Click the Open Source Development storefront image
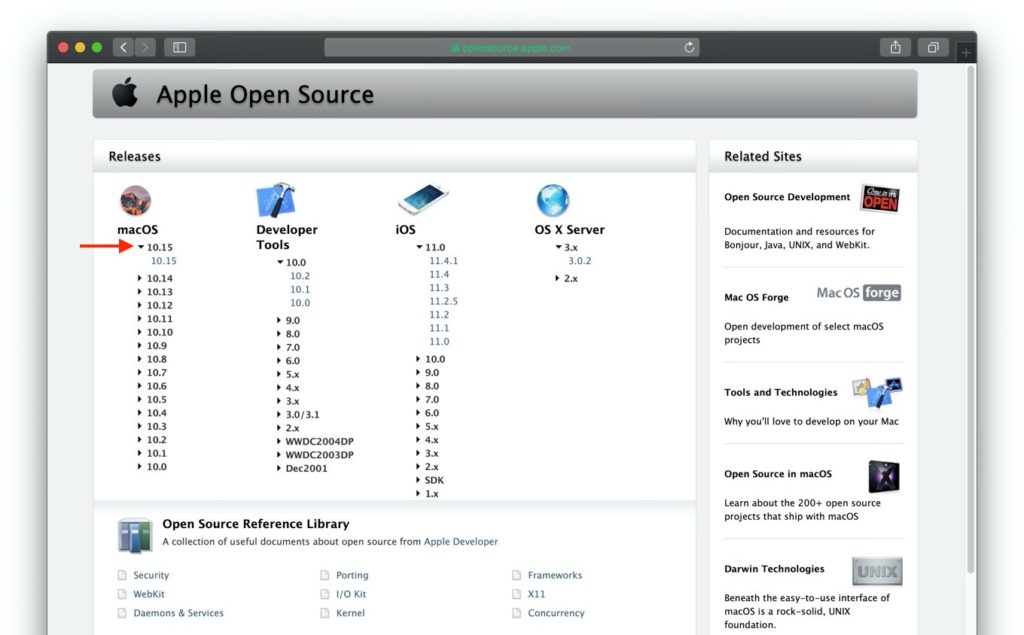The image size is (1024, 635). coord(880,198)
